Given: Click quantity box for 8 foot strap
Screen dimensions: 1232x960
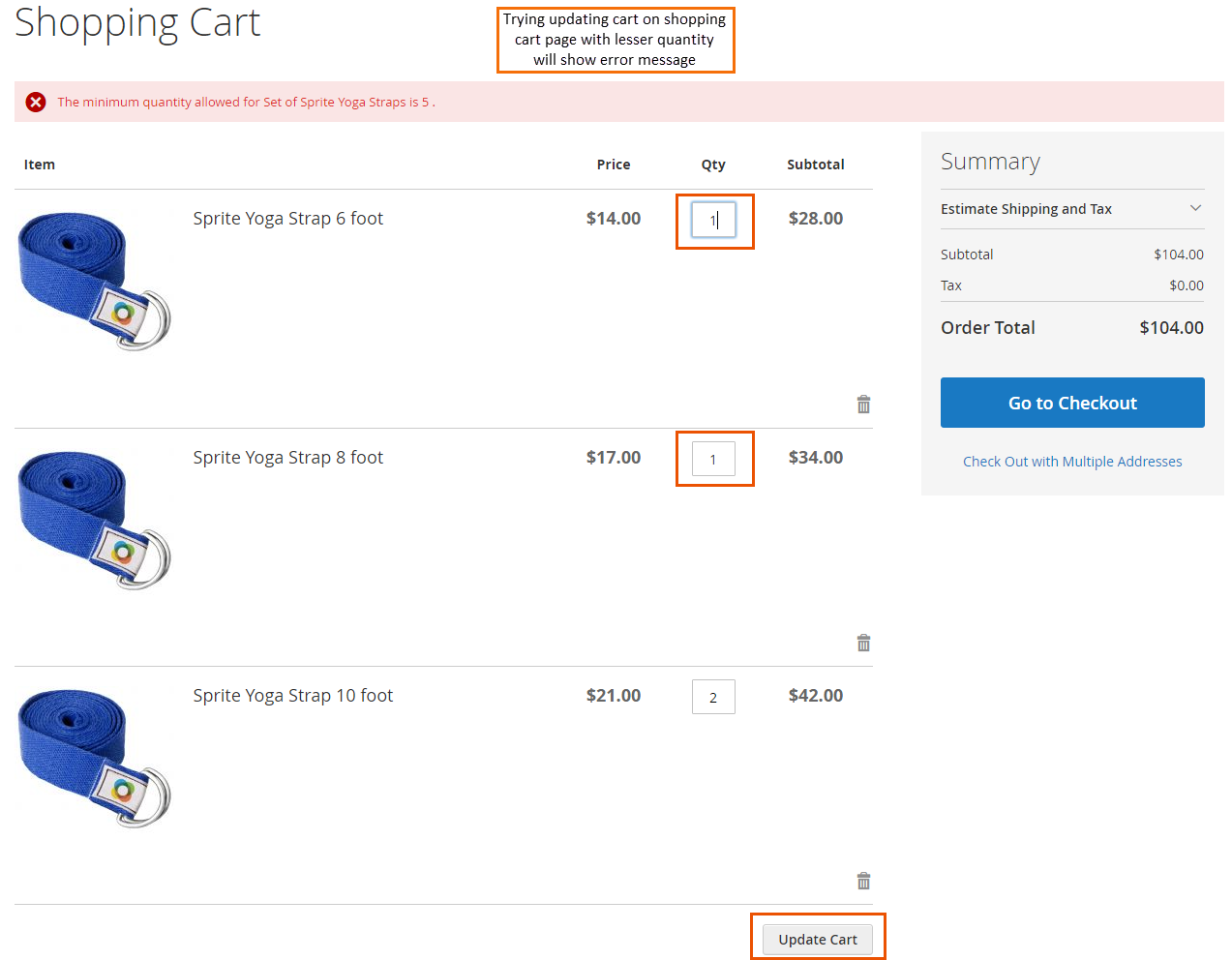Looking at the screenshot, I should pyautogui.click(x=713, y=459).
